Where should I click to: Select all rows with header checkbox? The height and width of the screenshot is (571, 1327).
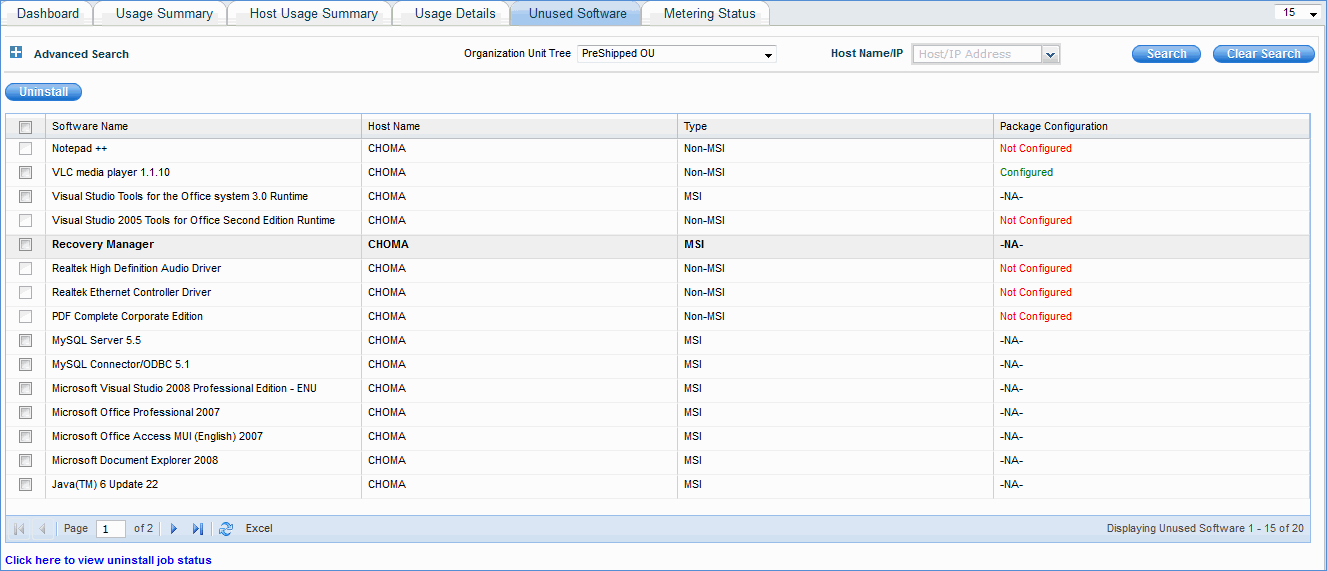tap(26, 127)
